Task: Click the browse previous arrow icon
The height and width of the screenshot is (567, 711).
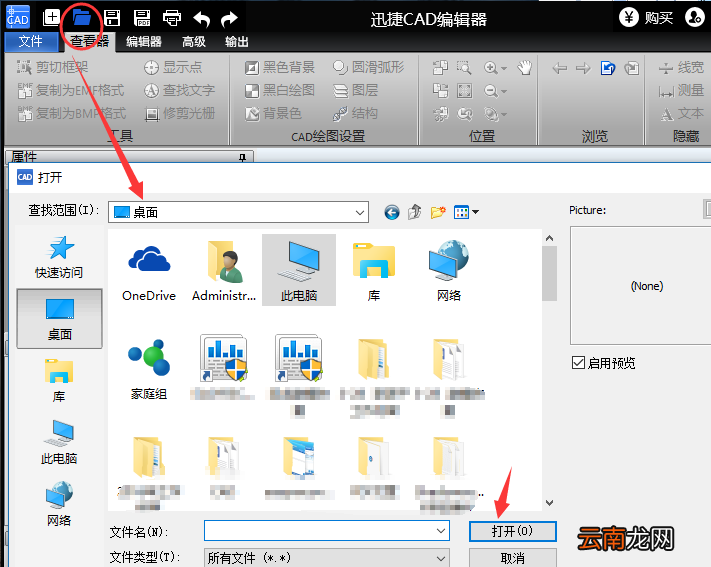Action: coord(560,68)
